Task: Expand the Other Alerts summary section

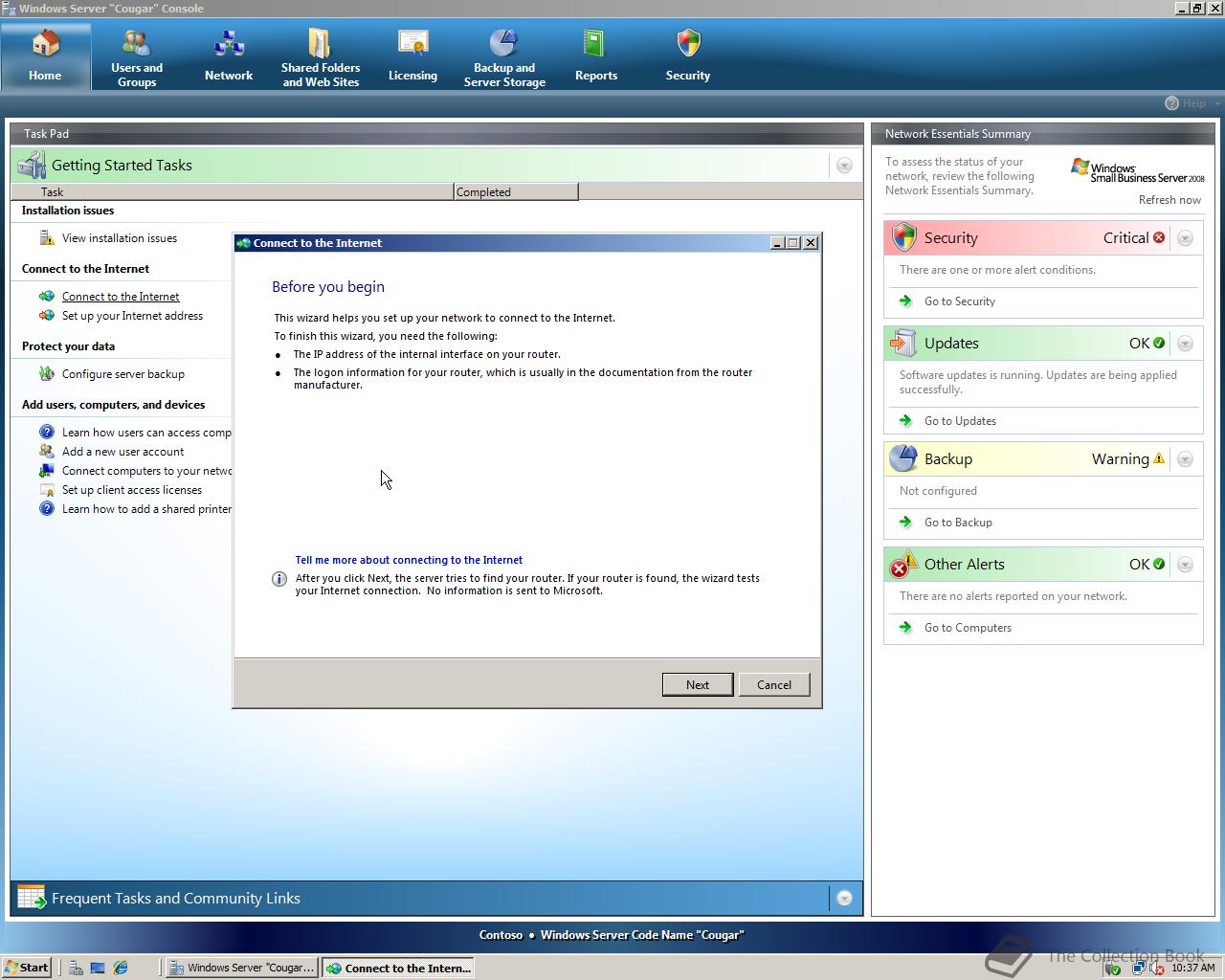Action: pyautogui.click(x=1185, y=565)
